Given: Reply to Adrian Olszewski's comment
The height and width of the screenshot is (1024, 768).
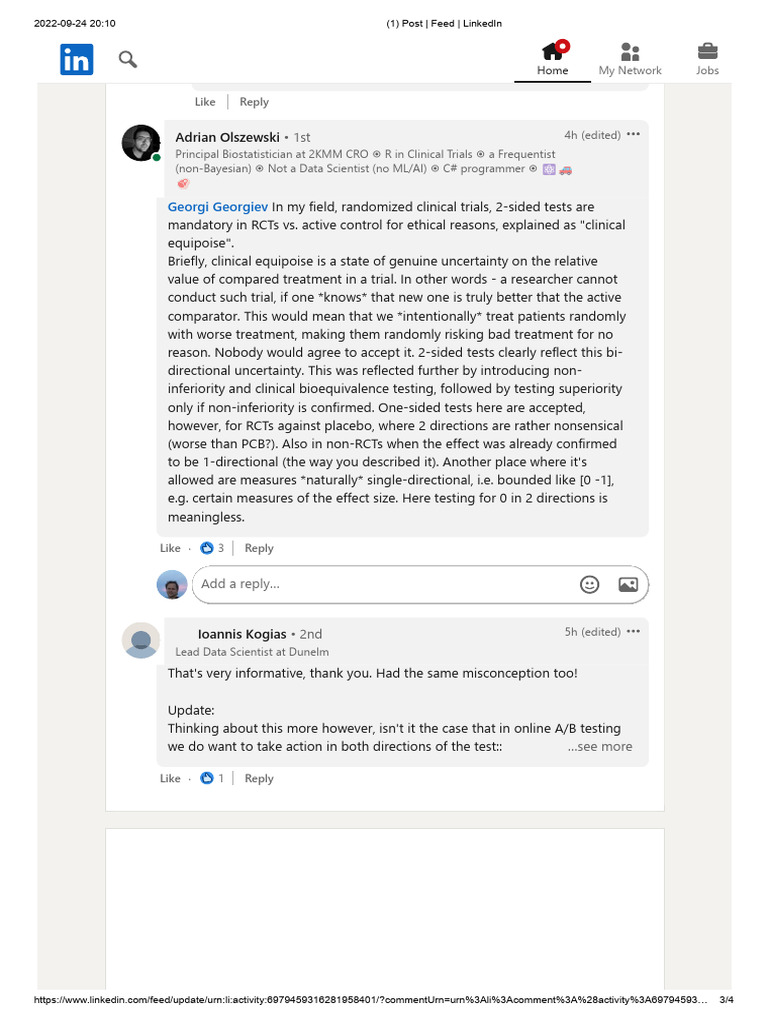Looking at the screenshot, I should tap(259, 548).
